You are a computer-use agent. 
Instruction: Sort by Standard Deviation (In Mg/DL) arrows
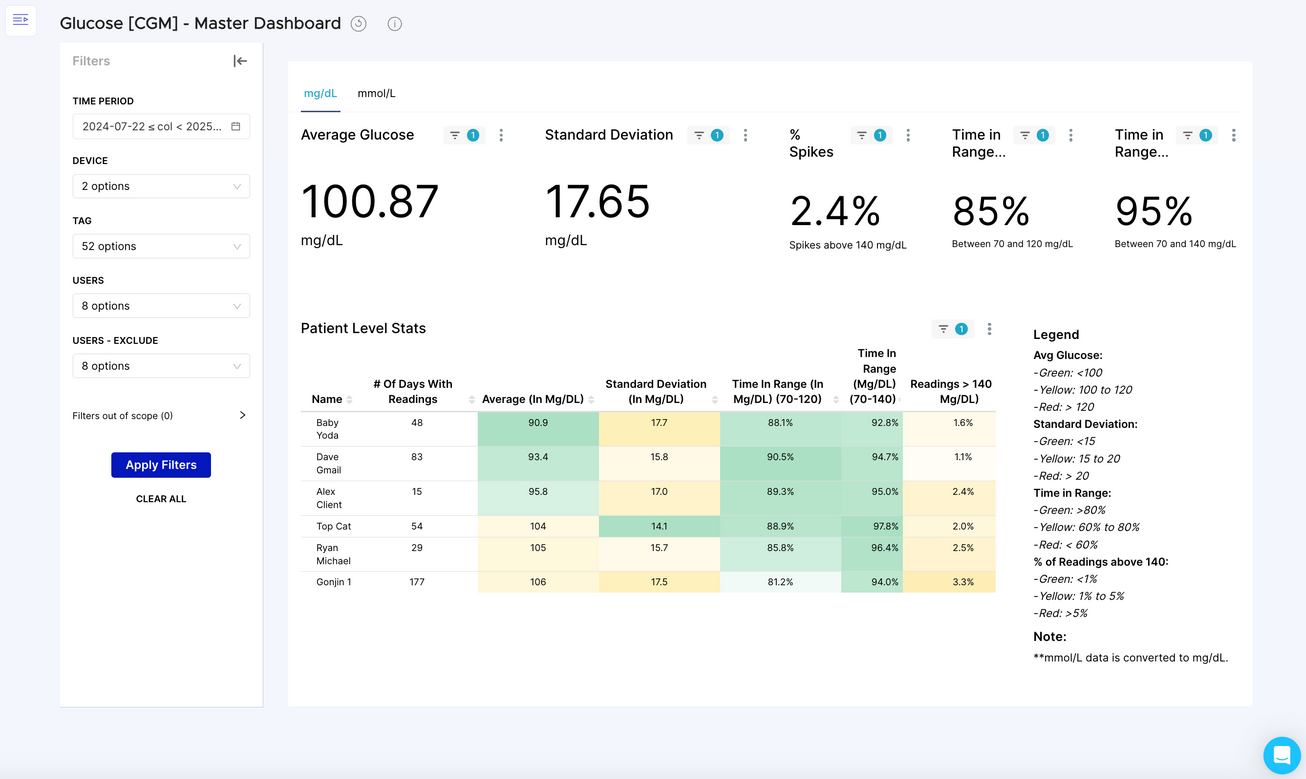pyautogui.click(x=714, y=400)
